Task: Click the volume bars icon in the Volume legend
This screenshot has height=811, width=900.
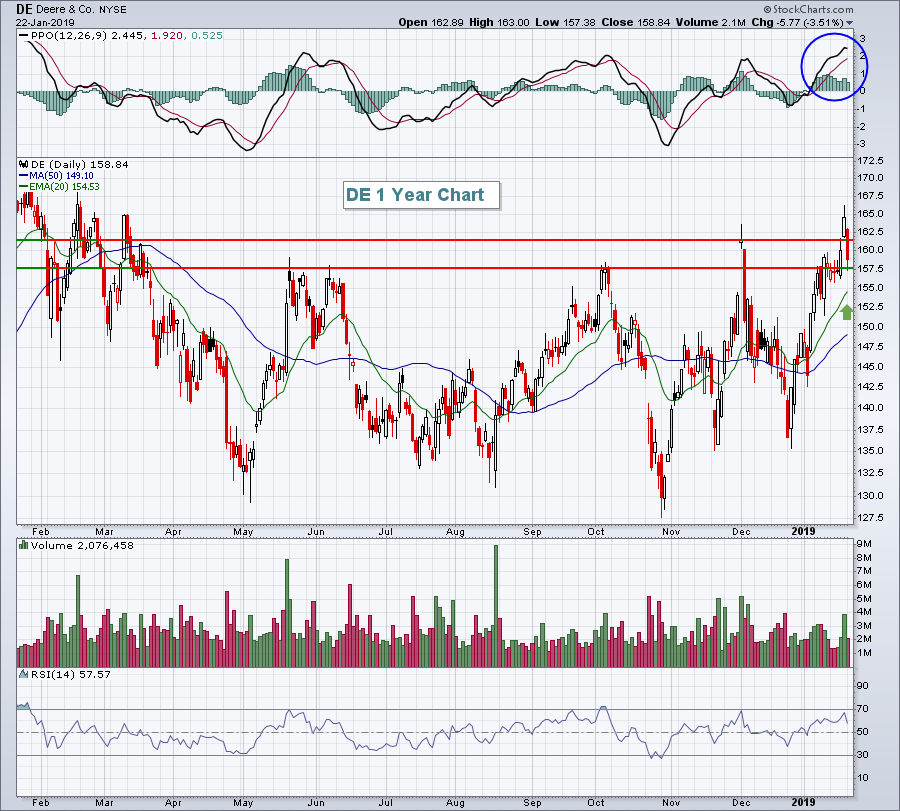Action: [x=24, y=545]
